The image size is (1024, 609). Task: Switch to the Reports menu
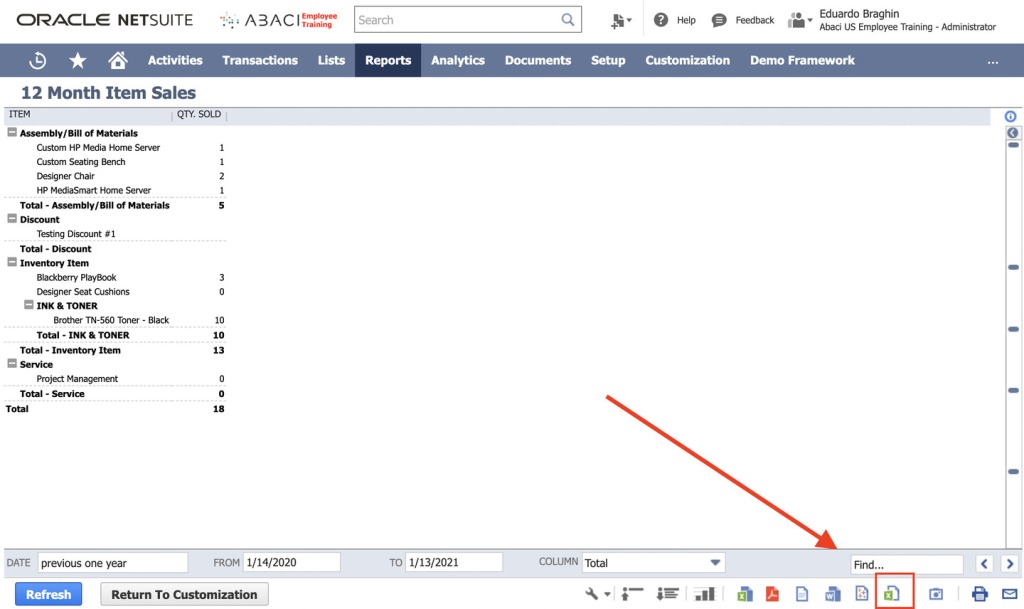387,60
